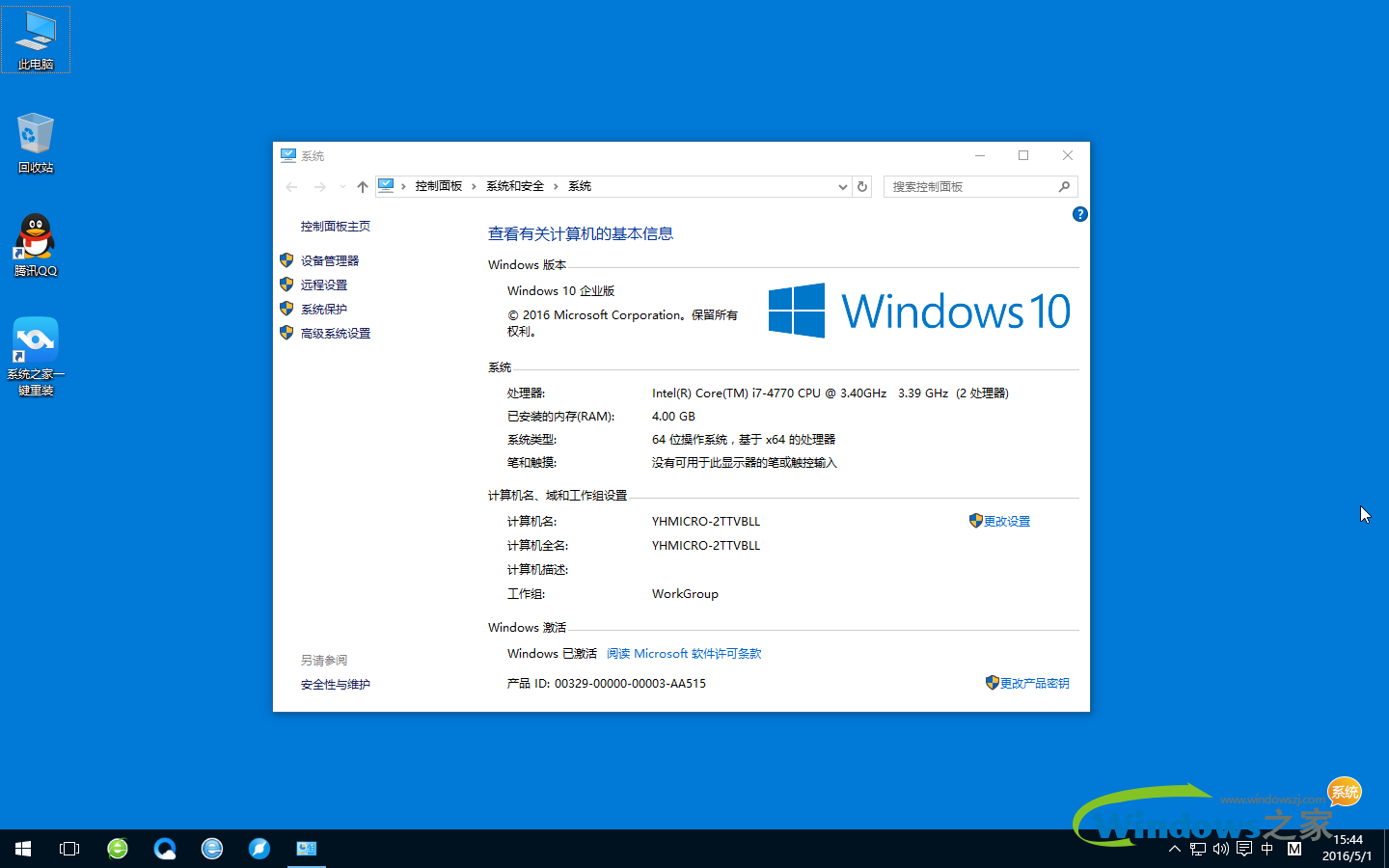Select the 此电脑 desktop icon

point(36,41)
